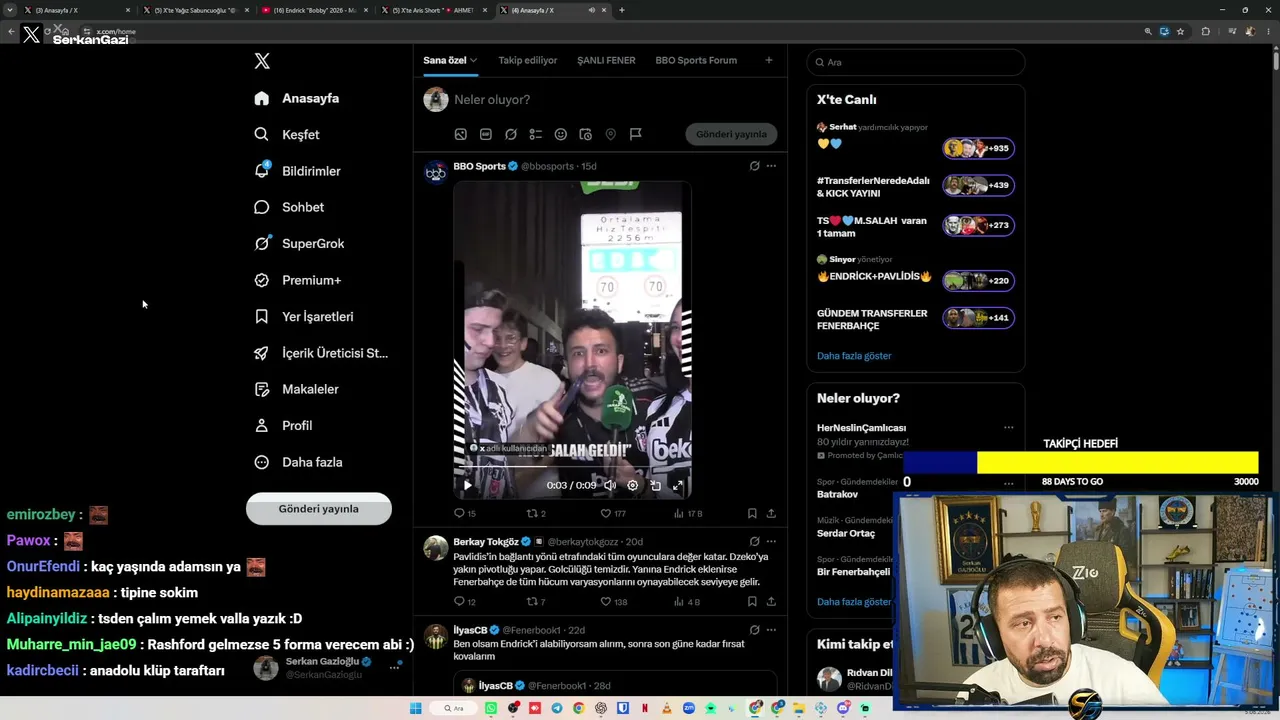Image resolution: width=1280 pixels, height=720 pixels.
Task: Open the GÜNDEM TRANSFERLER FENERBAHÇE live space
Action: click(x=915, y=319)
